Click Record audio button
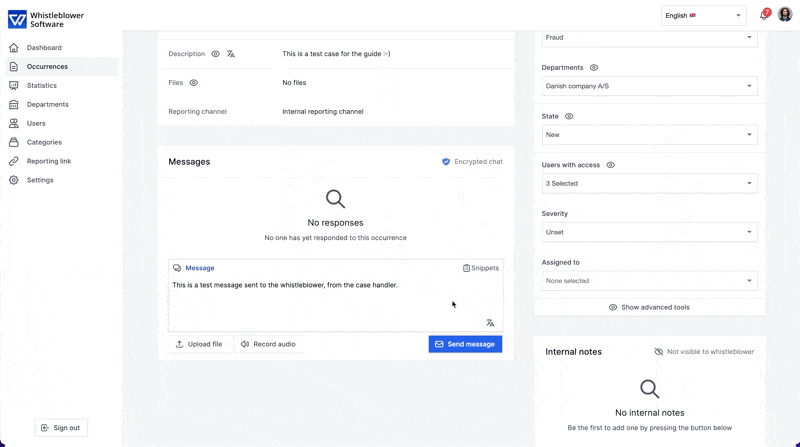This screenshot has height=447, width=800. click(268, 344)
